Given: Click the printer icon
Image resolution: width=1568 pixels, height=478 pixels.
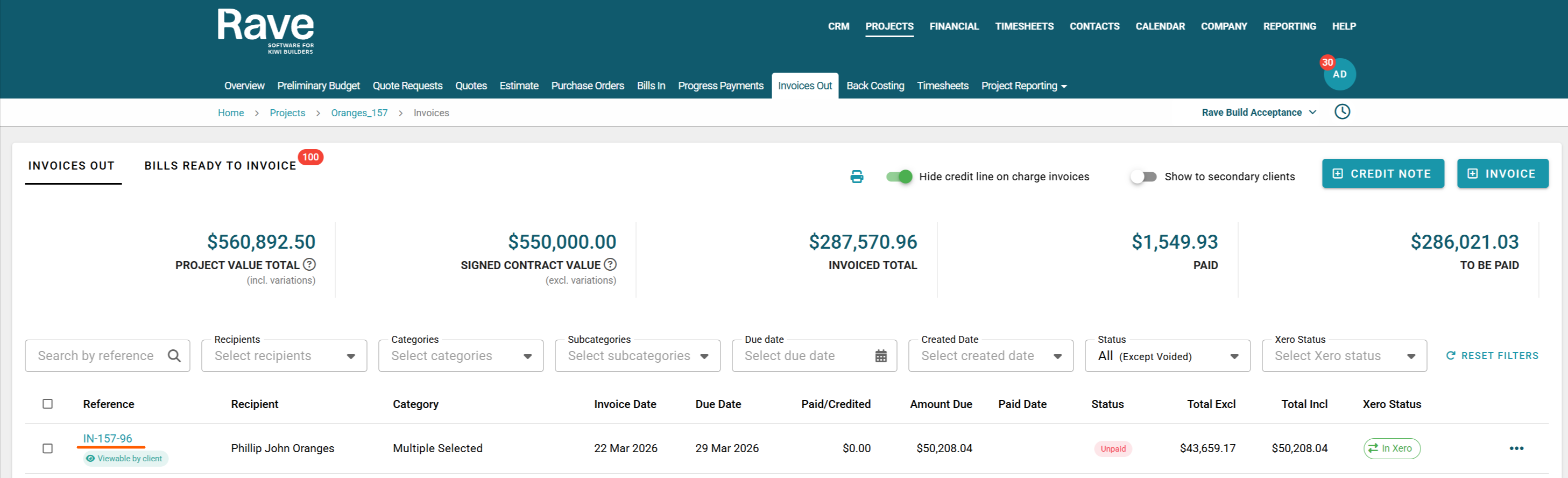Looking at the screenshot, I should point(857,177).
